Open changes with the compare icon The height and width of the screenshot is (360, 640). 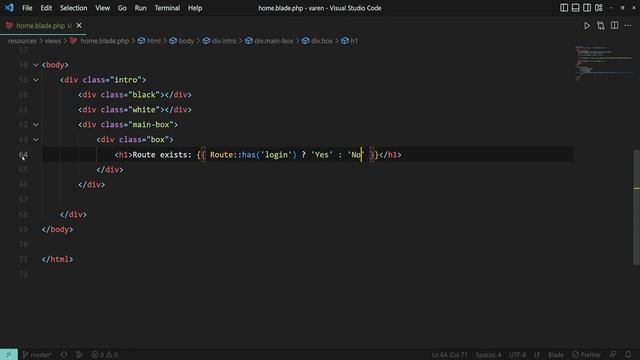pos(601,26)
